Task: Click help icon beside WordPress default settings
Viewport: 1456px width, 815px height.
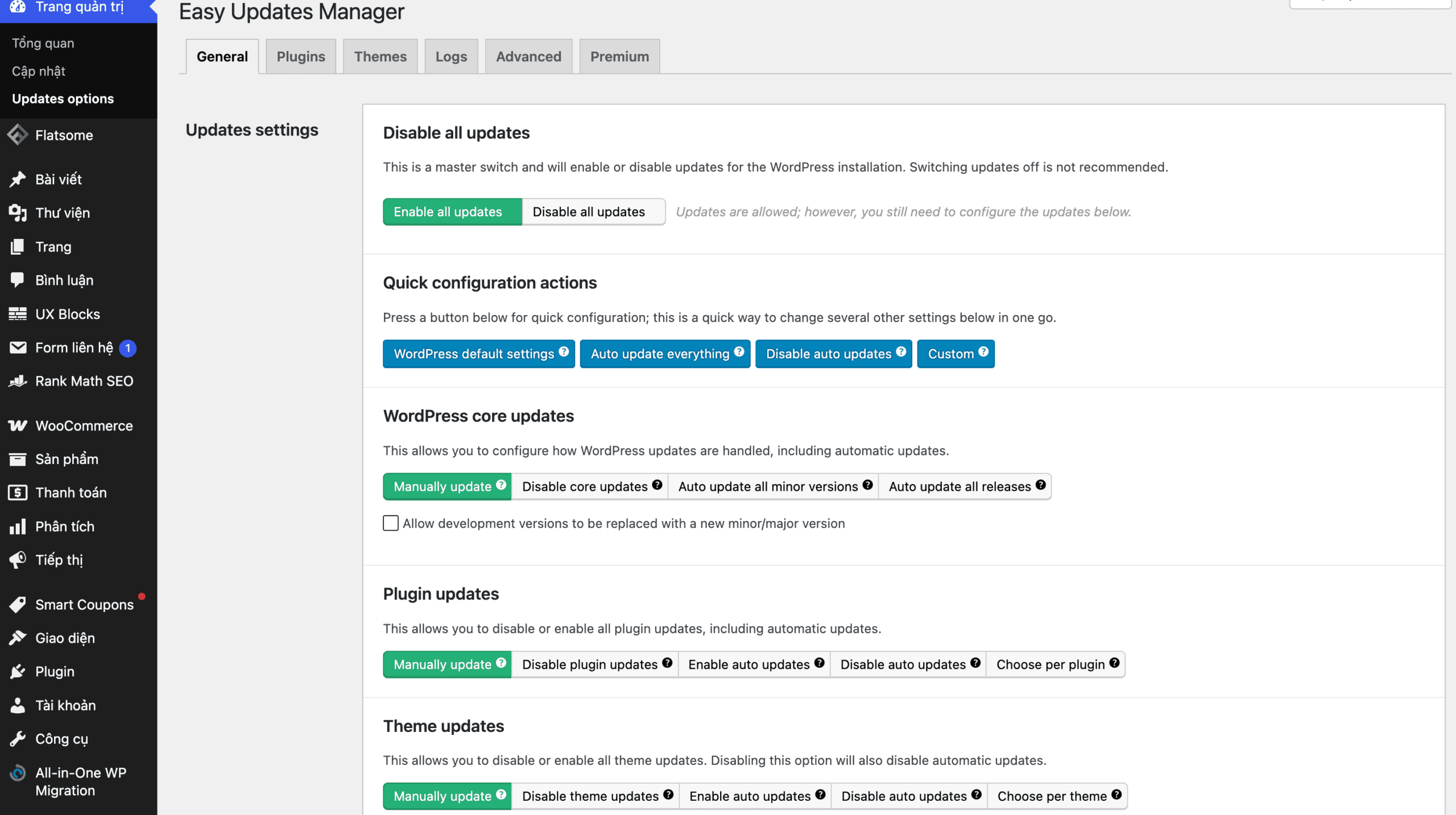Action: coord(564,351)
